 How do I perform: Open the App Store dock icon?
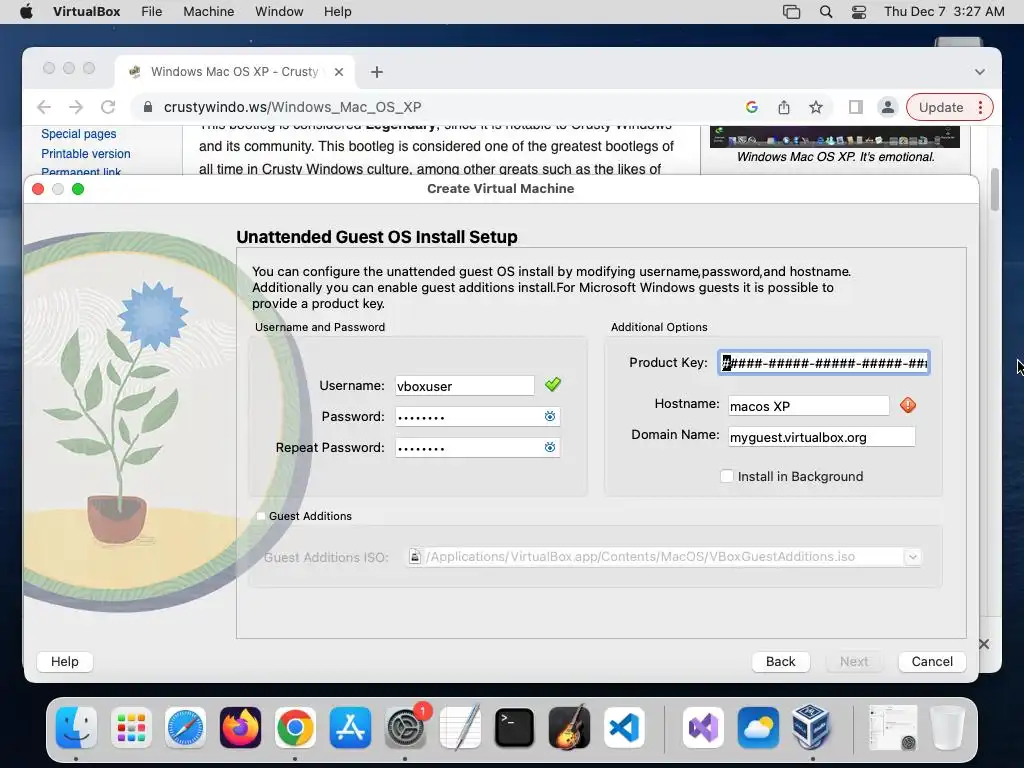coord(350,728)
